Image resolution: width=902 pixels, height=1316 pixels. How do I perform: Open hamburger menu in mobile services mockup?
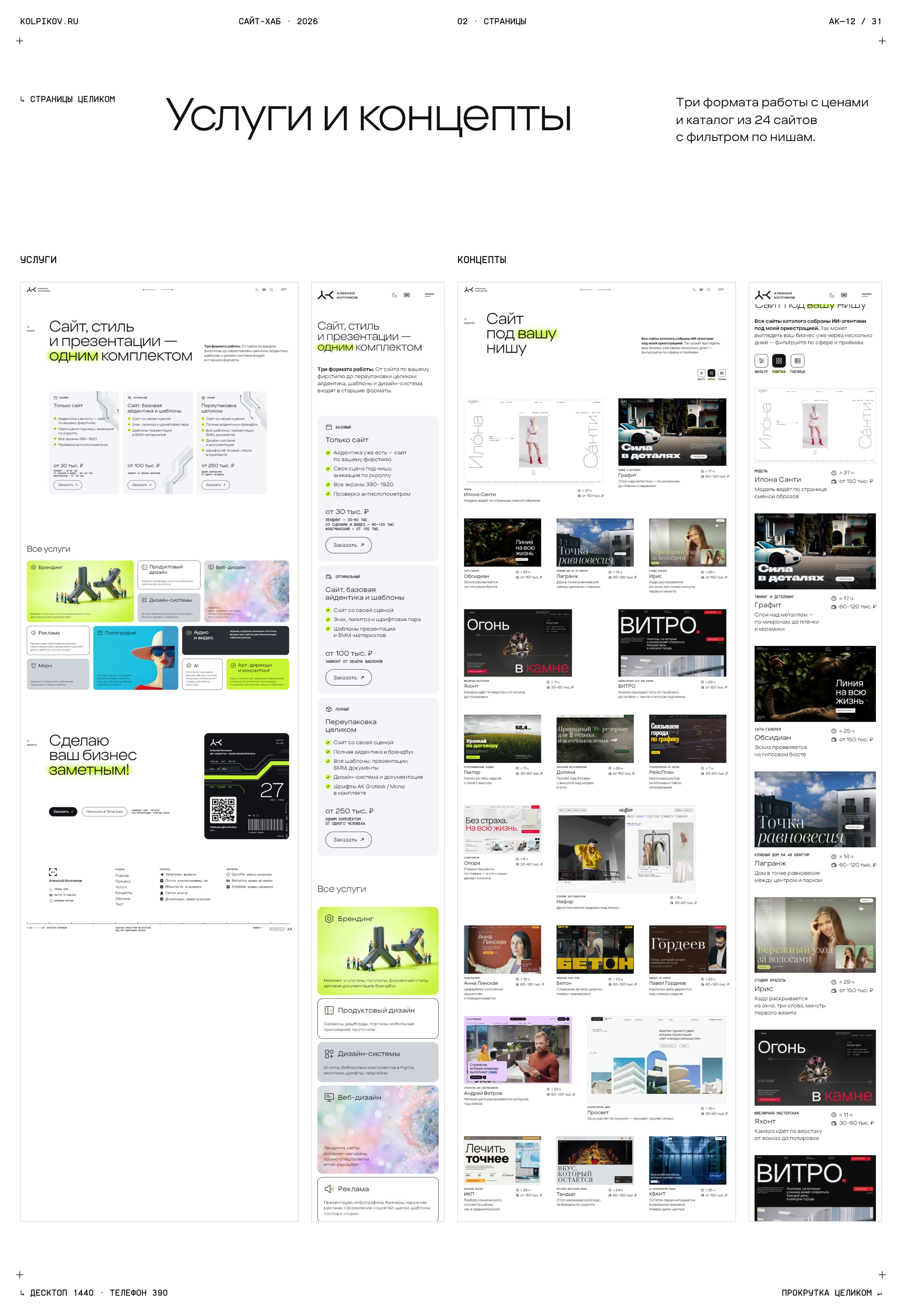(429, 295)
